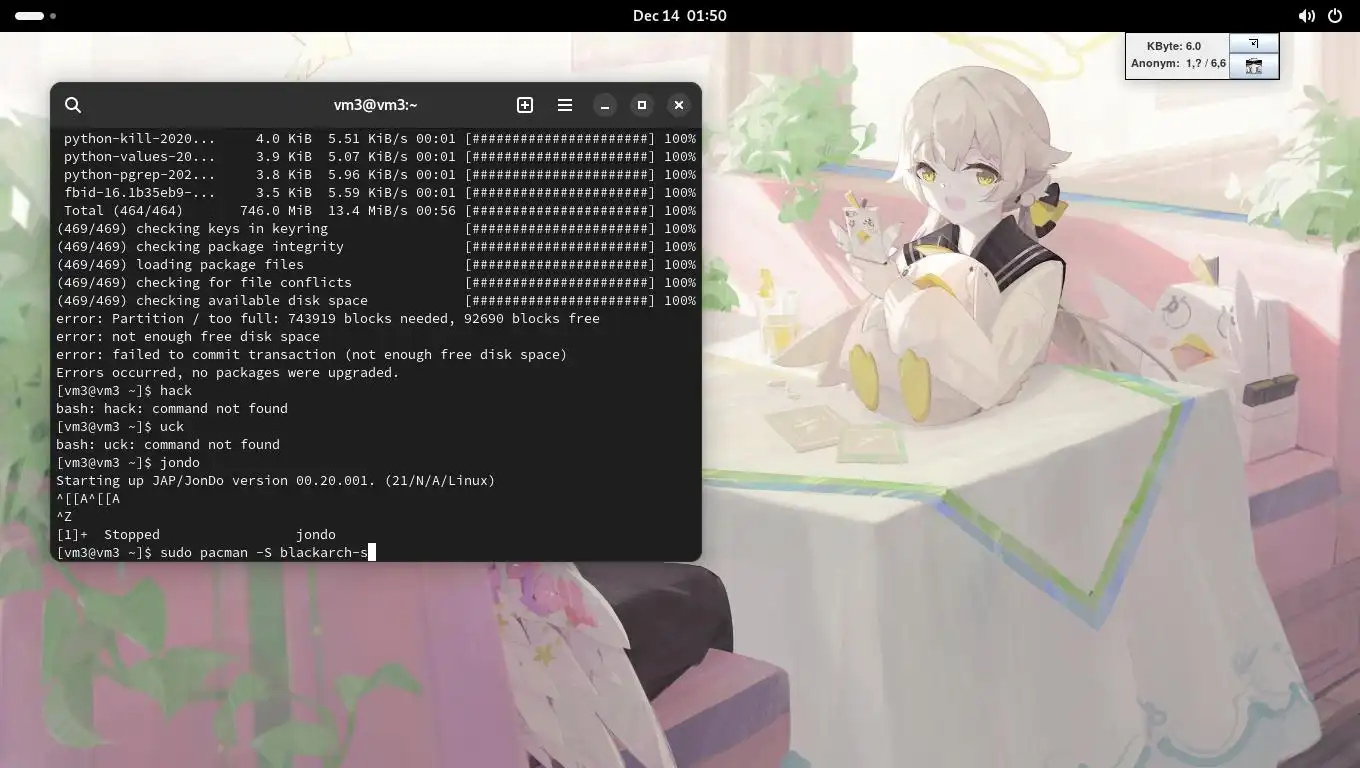Click the 'Total (464/464)' download row

380,210
